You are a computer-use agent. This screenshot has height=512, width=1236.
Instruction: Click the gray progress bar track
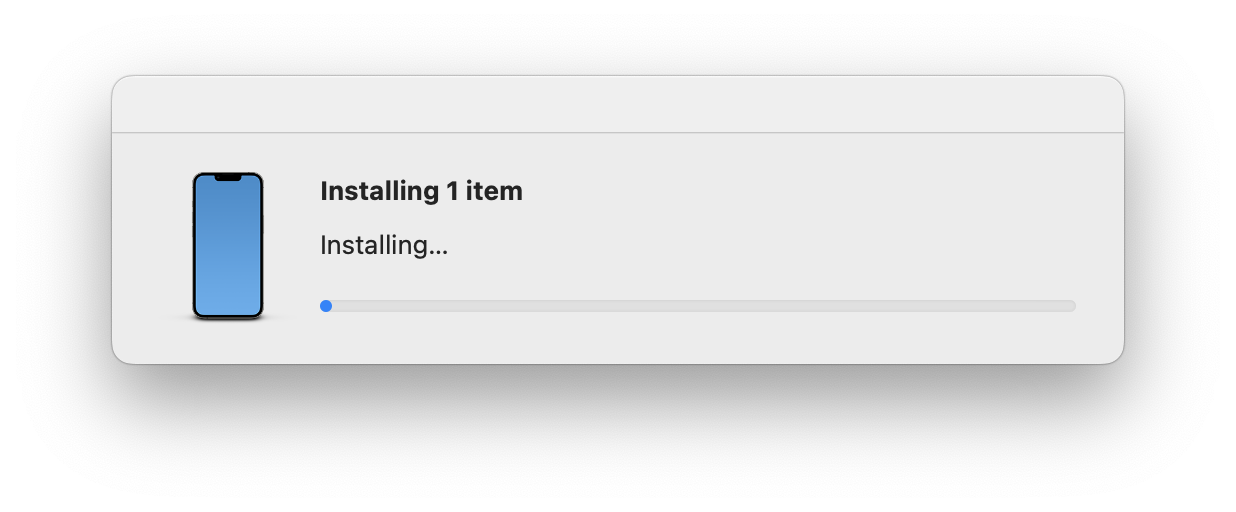pyautogui.click(x=698, y=306)
